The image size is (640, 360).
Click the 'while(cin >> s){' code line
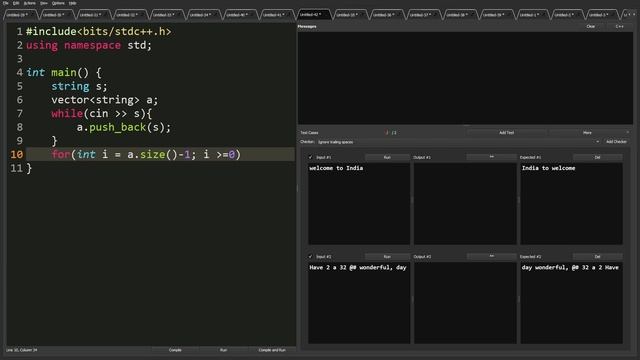(x=102, y=113)
